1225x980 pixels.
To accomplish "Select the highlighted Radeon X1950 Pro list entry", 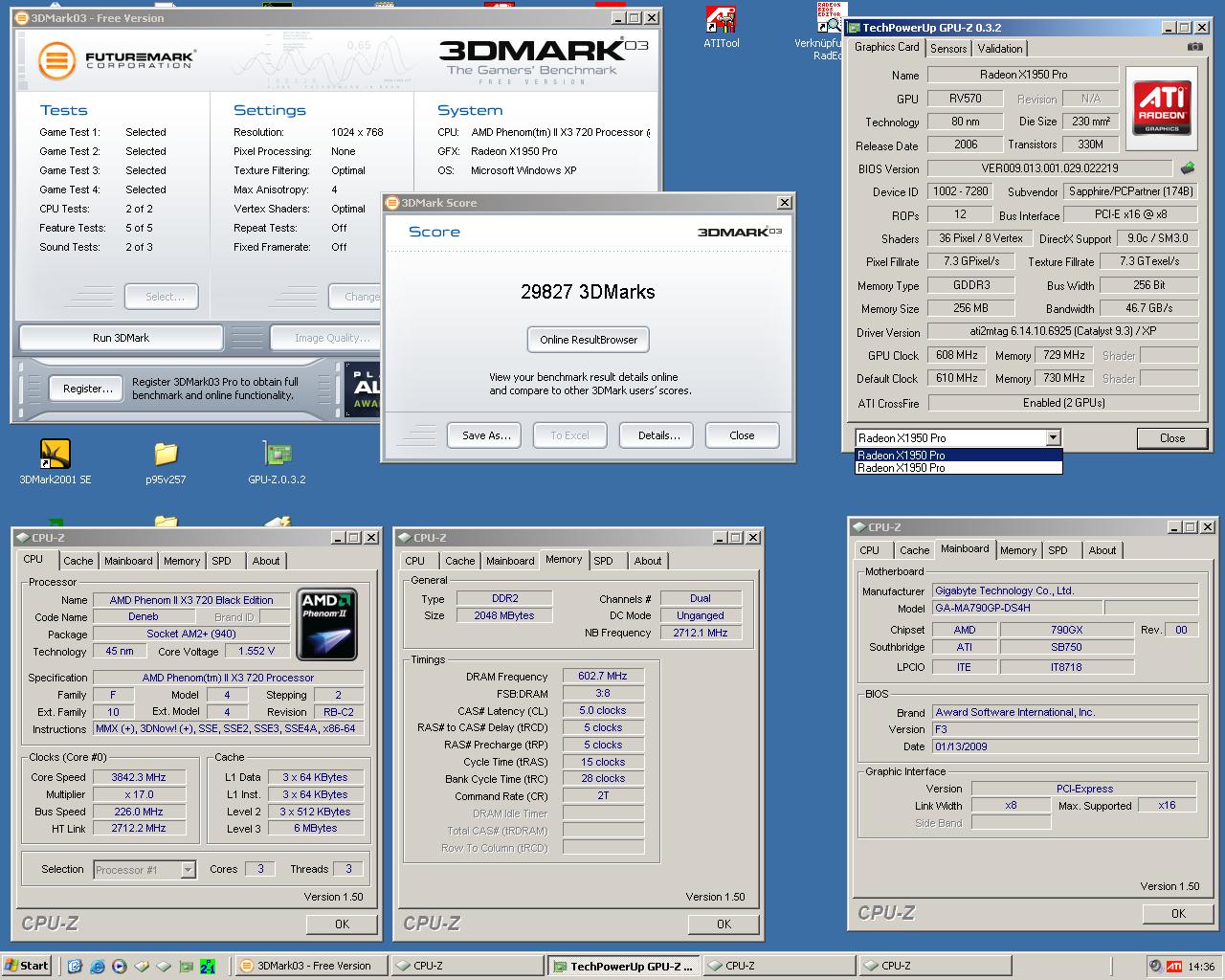I will point(958,456).
